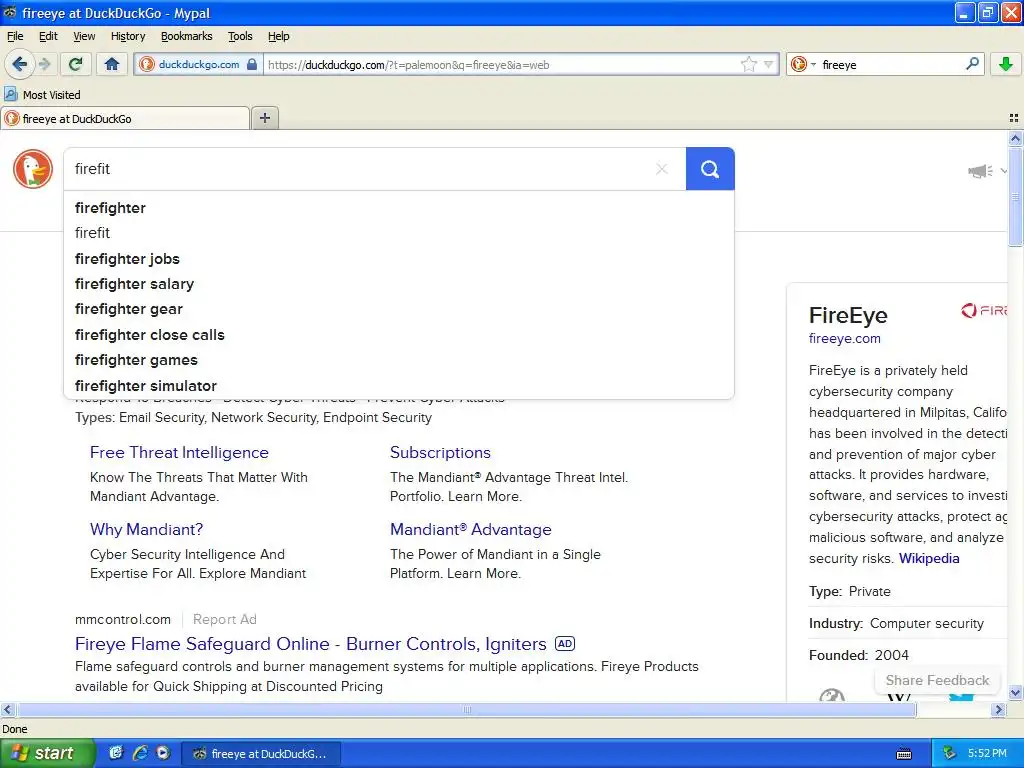Click the Mypal taskbar button
Screen dimensions: 1024x768
coord(260,754)
